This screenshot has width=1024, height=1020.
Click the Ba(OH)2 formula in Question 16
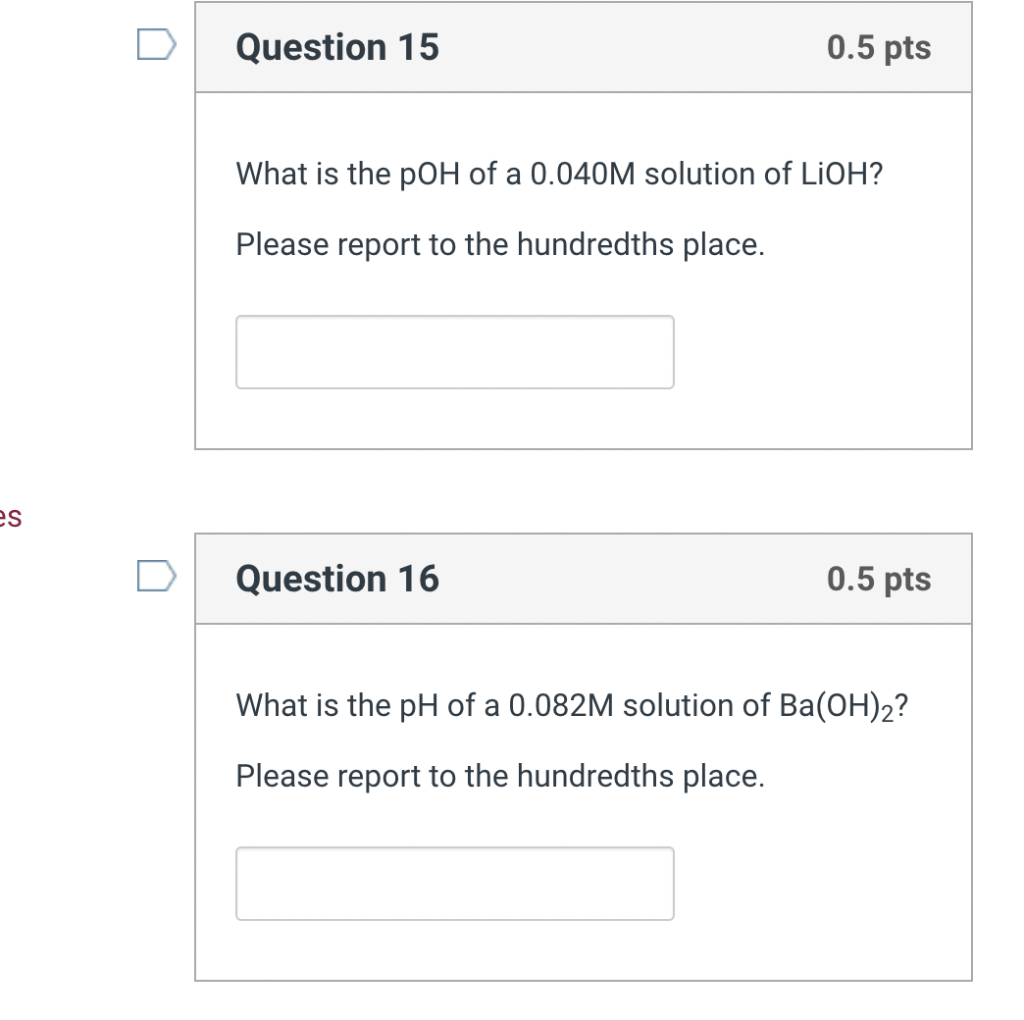coord(836,707)
